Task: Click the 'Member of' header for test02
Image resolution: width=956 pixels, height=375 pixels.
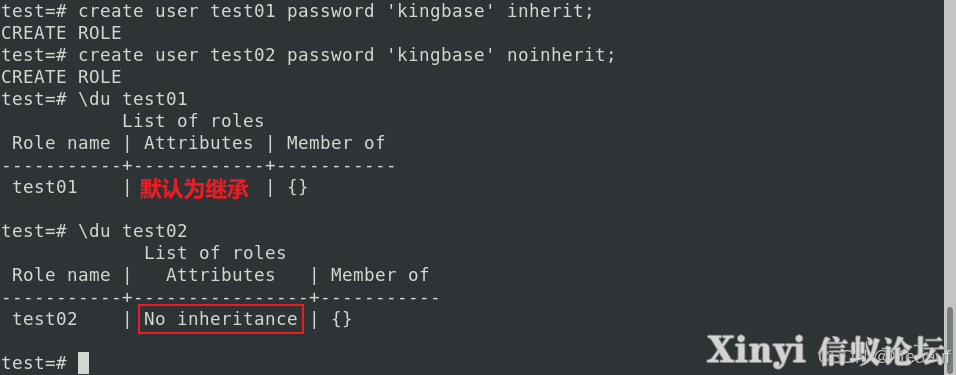Action: point(380,275)
